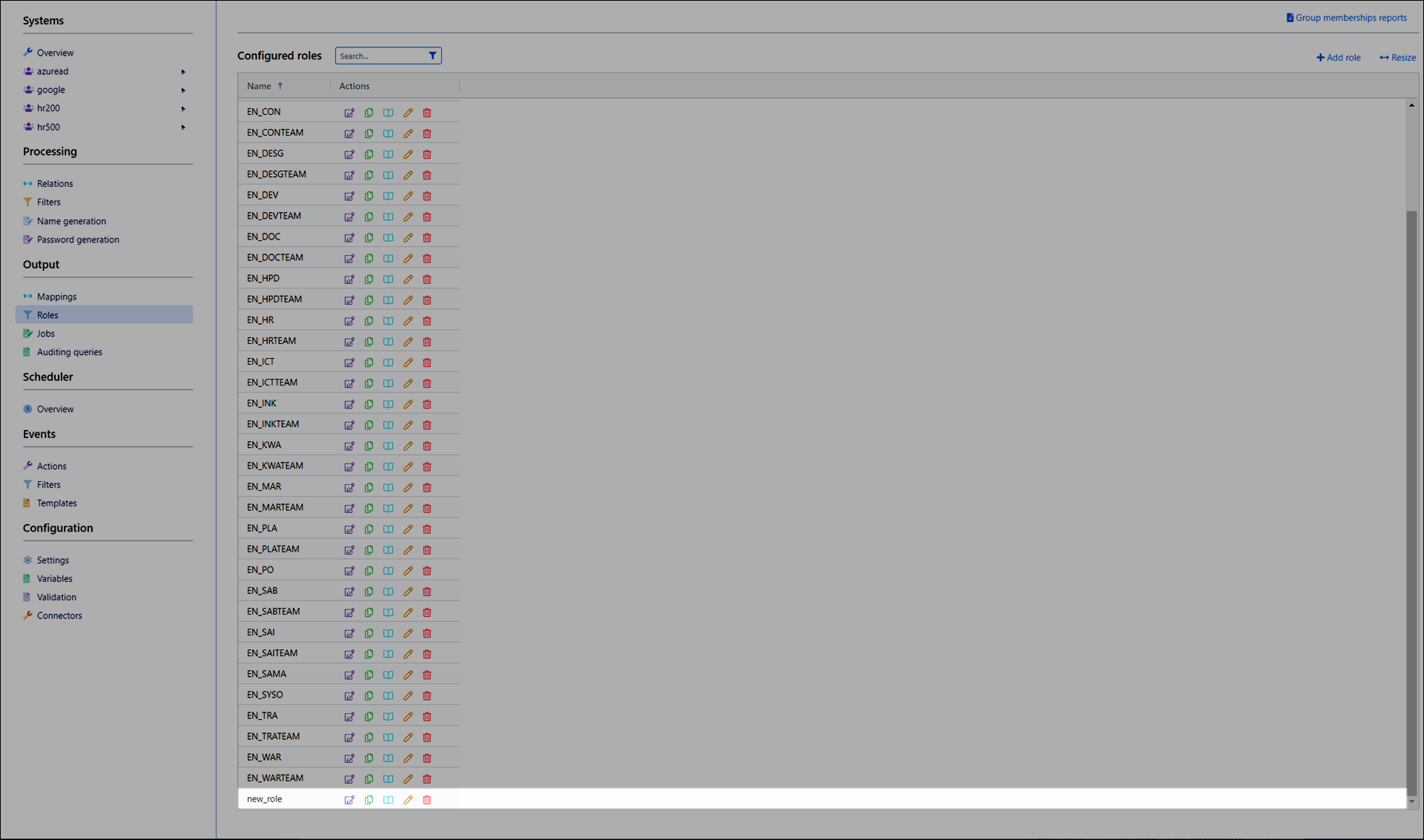Image resolution: width=1424 pixels, height=840 pixels.
Task: Click the filter funnel icon in search box
Action: (x=432, y=56)
